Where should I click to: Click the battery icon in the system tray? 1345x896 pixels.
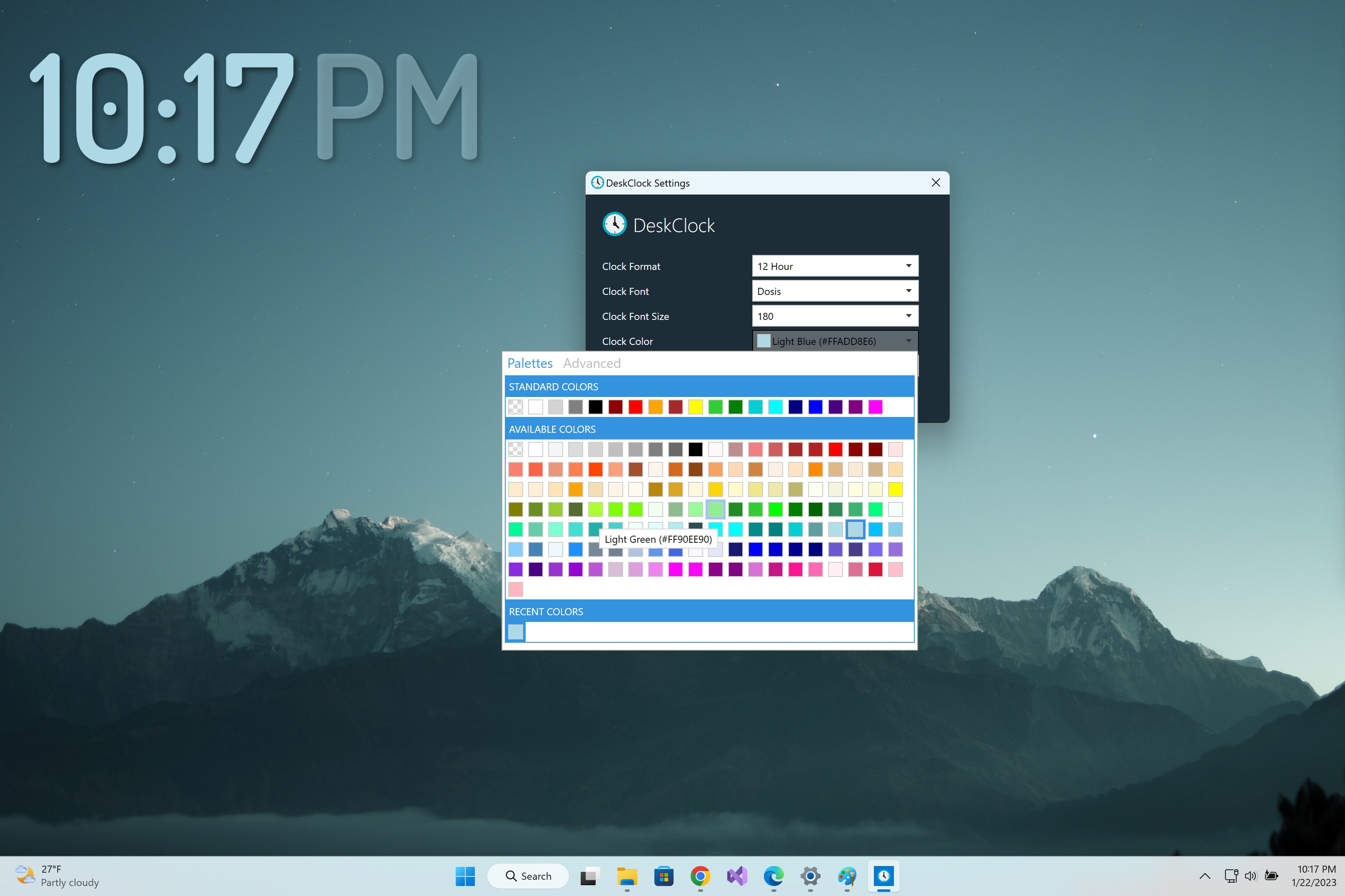pos(1273,876)
